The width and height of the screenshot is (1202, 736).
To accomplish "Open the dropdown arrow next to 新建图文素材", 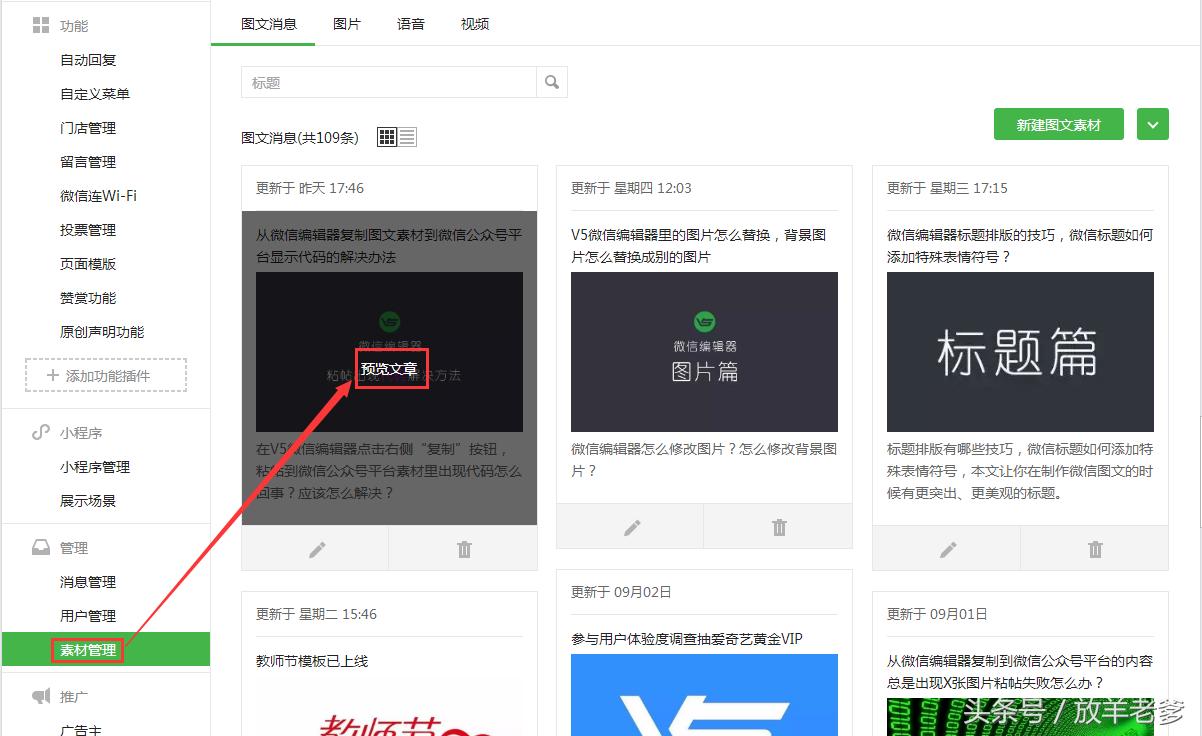I will click(x=1152, y=124).
